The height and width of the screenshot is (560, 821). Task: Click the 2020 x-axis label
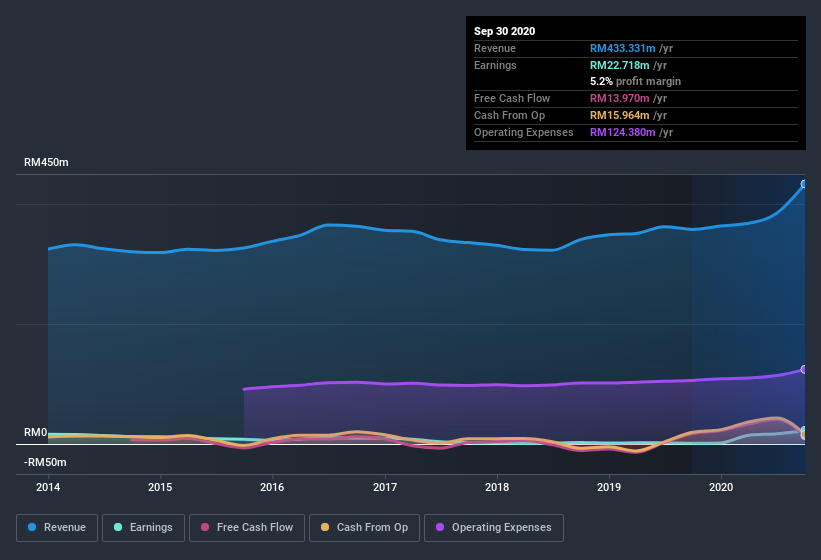pyautogui.click(x=721, y=487)
